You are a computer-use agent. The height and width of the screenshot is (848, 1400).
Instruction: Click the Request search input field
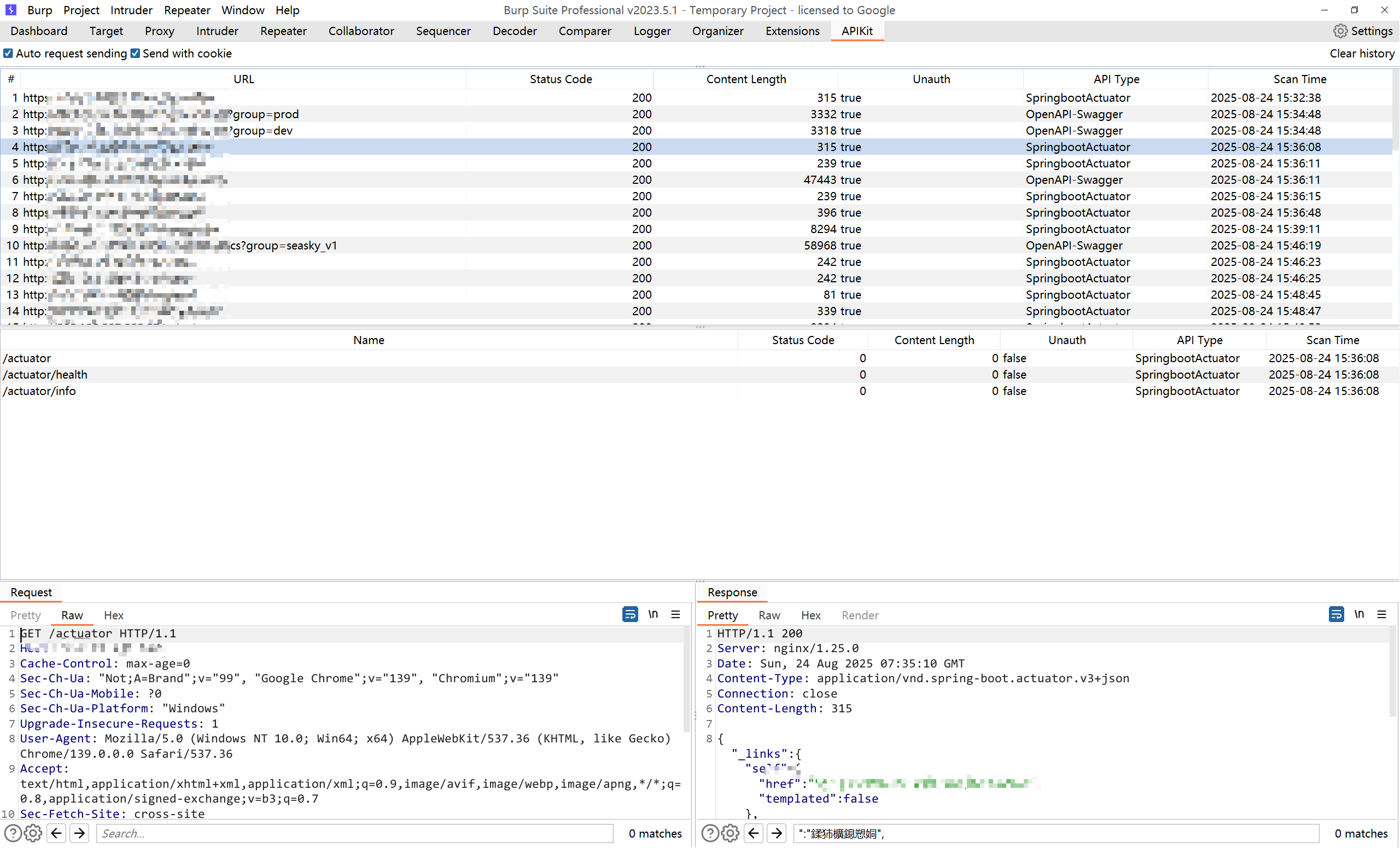pos(355,833)
